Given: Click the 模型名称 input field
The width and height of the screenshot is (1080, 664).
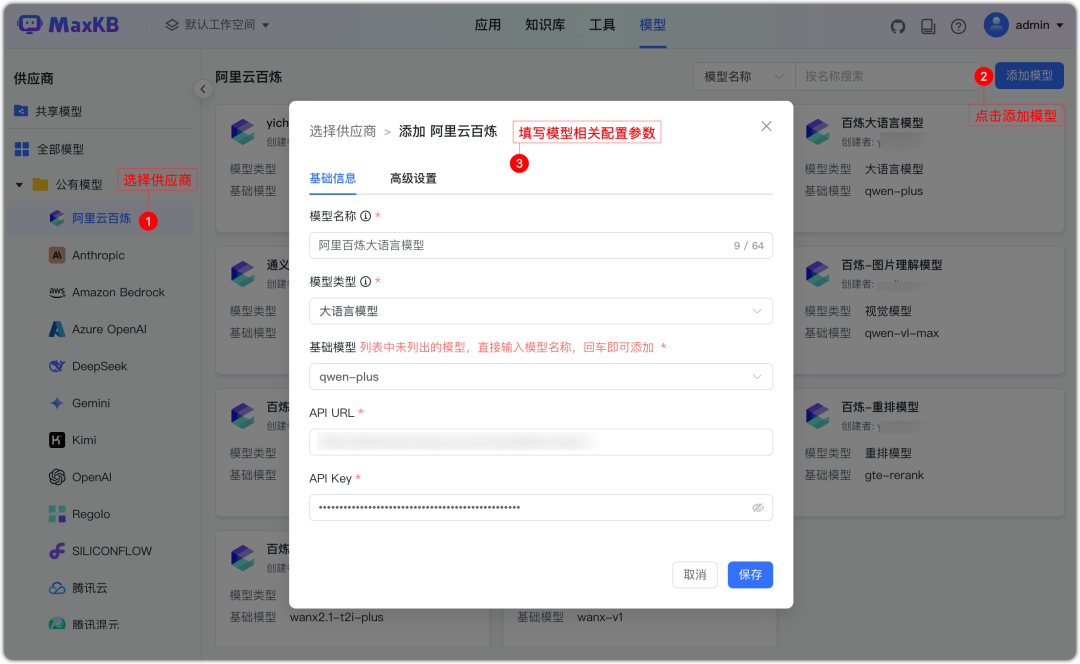Looking at the screenshot, I should coord(541,245).
